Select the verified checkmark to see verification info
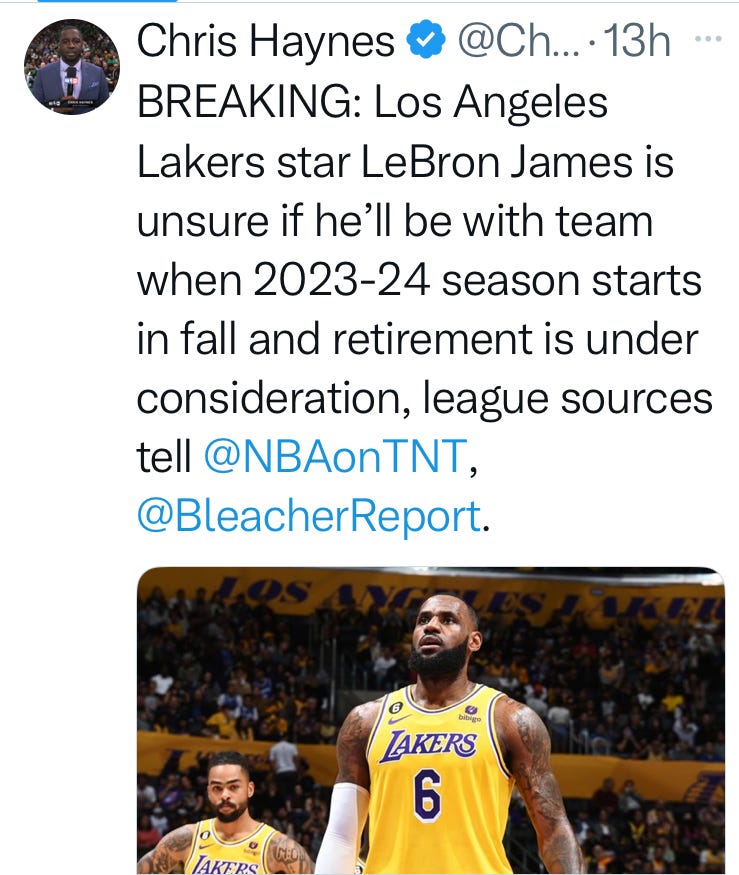 tap(426, 42)
